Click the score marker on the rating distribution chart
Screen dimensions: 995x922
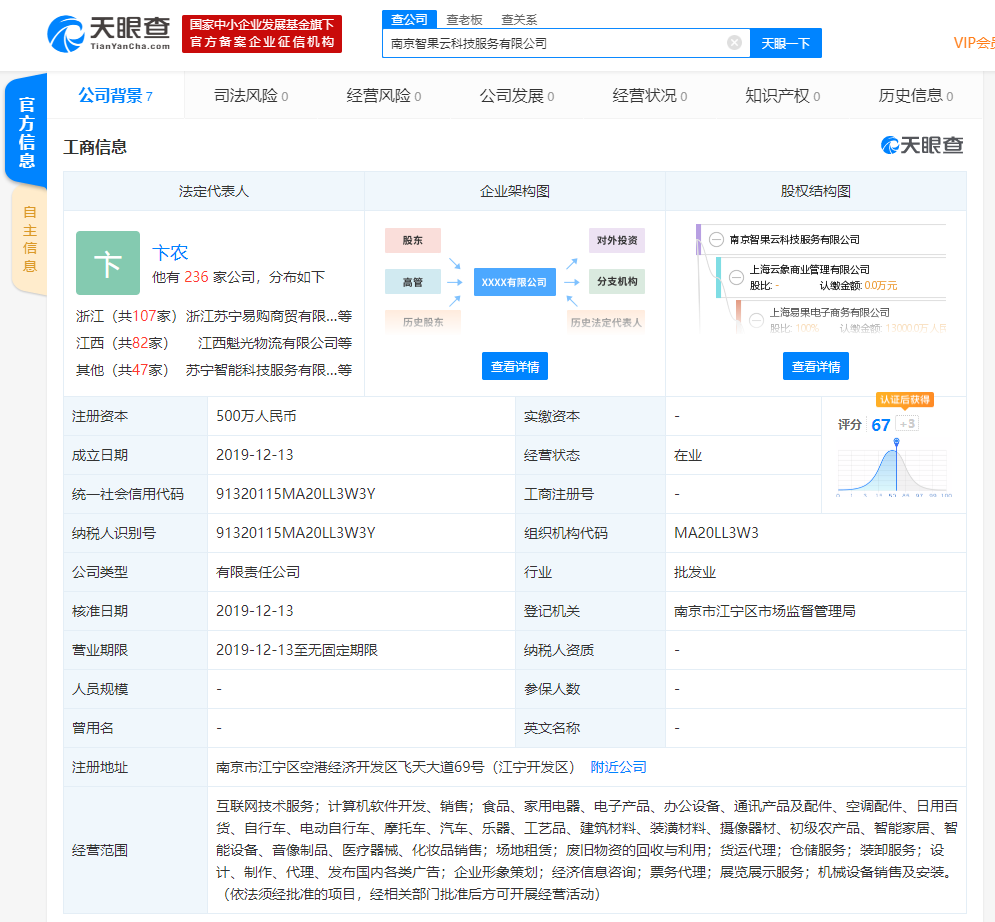pyautogui.click(x=905, y=425)
